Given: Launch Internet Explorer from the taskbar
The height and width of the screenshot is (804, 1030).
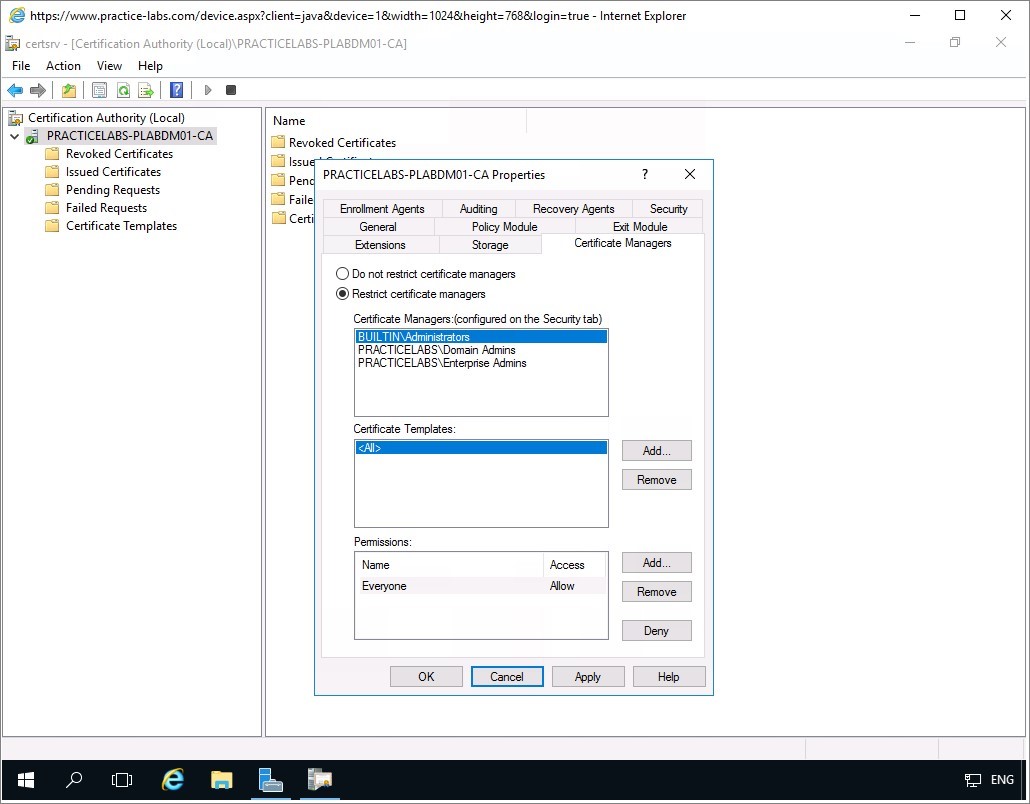Looking at the screenshot, I should point(172,780).
